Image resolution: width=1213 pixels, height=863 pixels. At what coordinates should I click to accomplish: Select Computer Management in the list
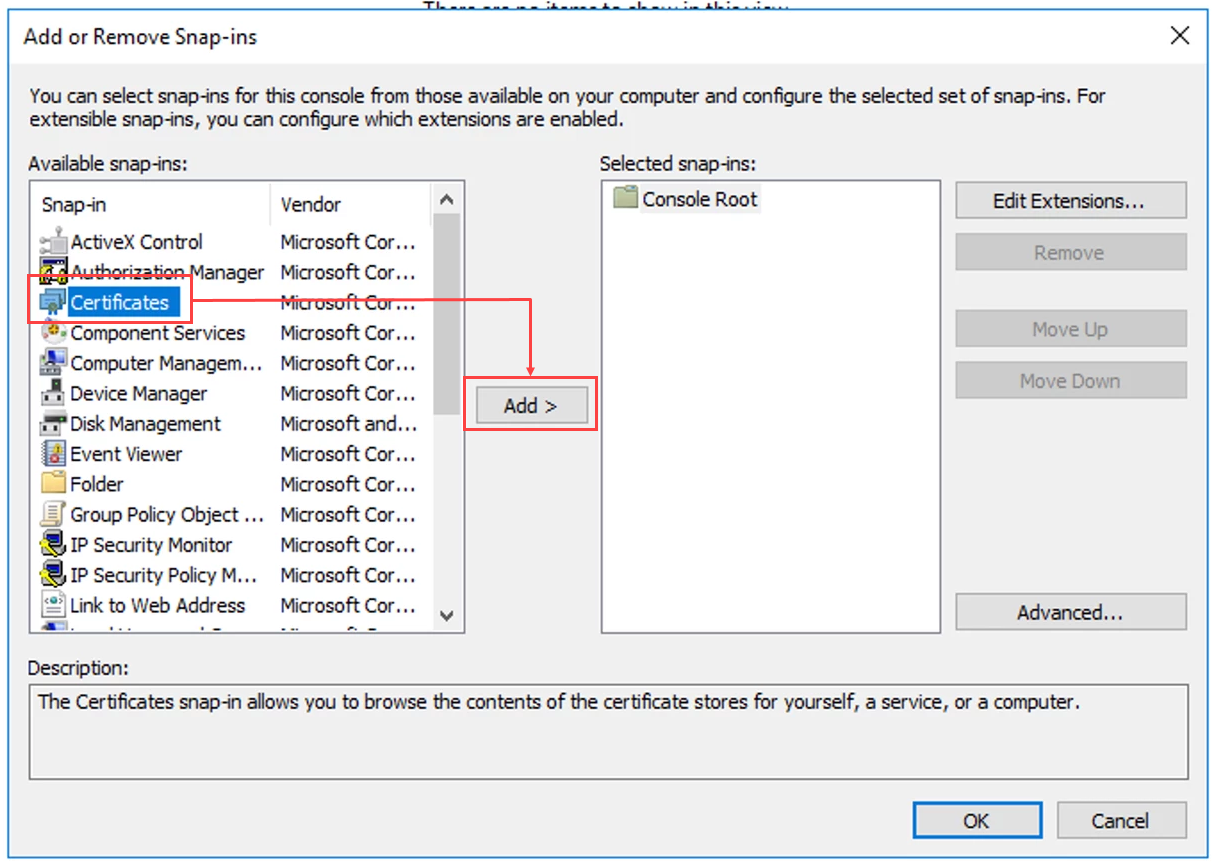coord(166,363)
